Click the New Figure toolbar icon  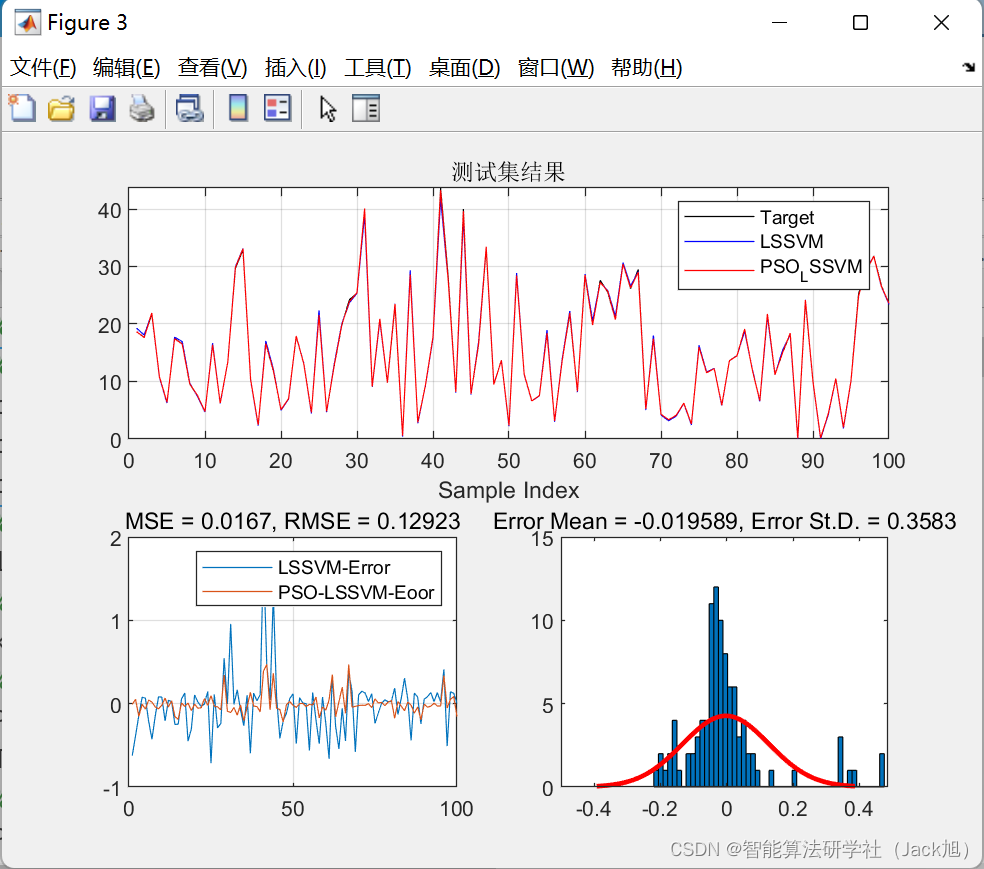point(22,108)
